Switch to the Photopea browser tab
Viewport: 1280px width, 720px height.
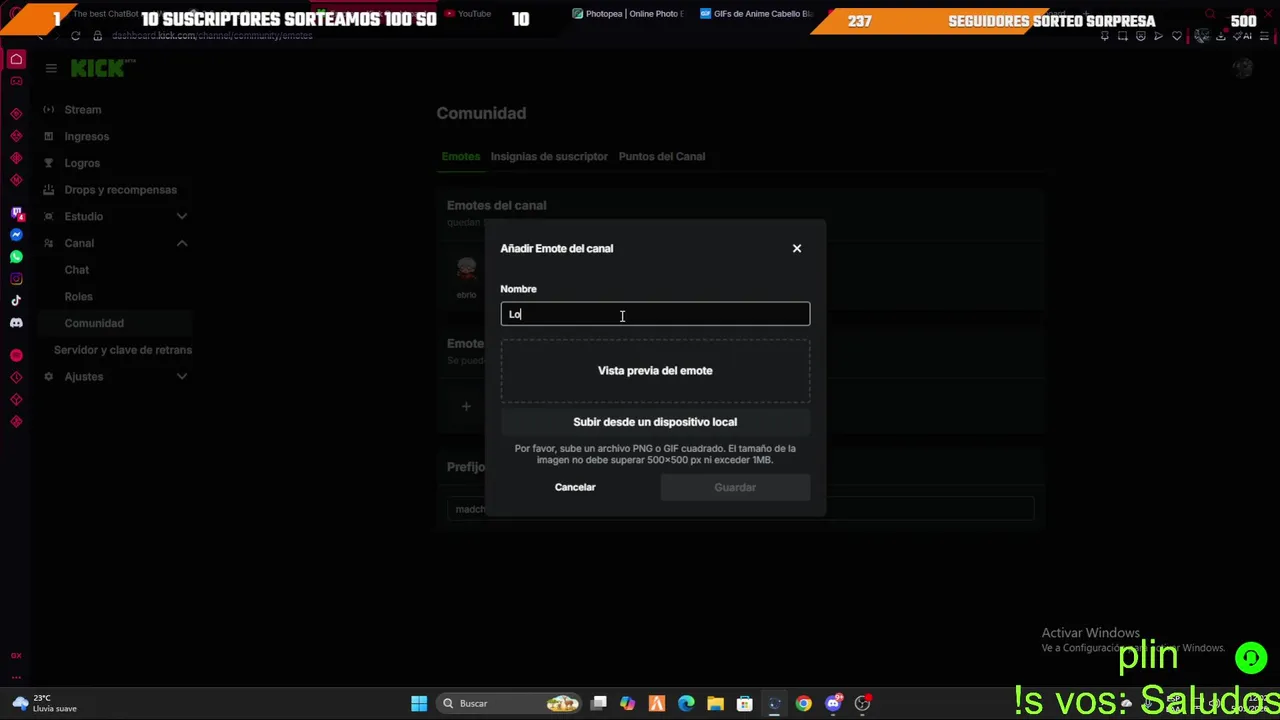click(629, 14)
